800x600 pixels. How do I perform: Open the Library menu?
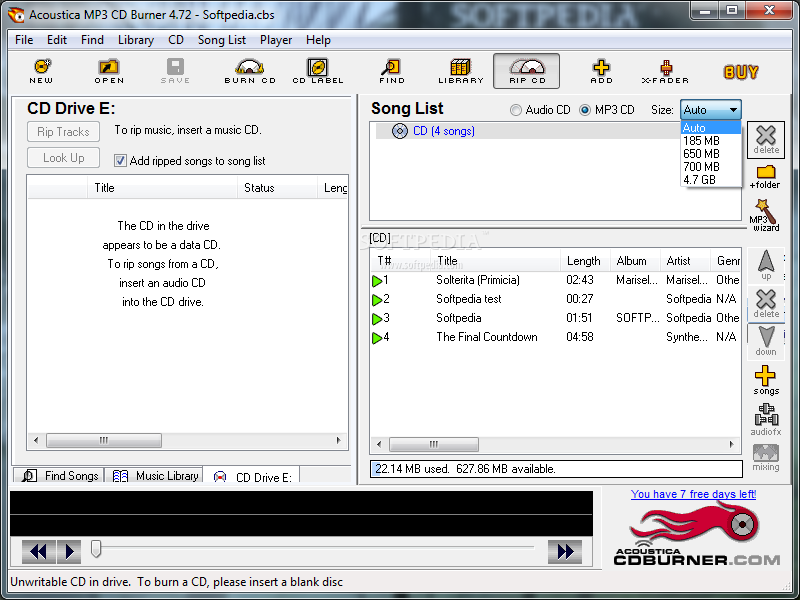[135, 40]
